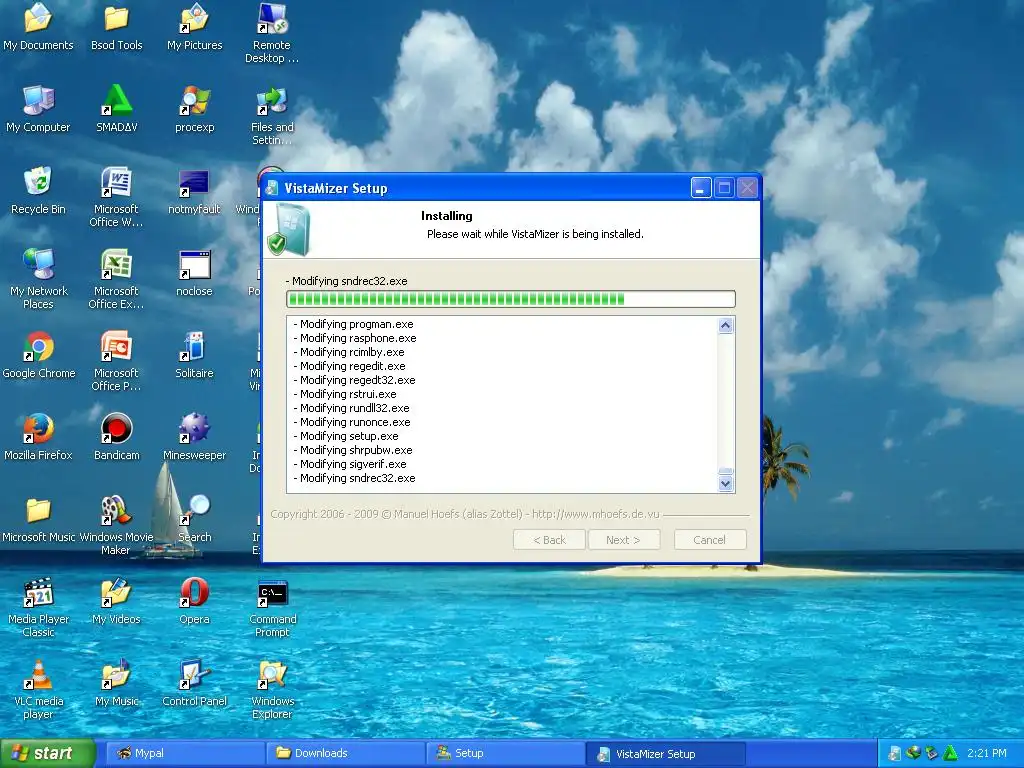Click the VistaMizer title bar icon
The height and width of the screenshot is (768, 1024).
point(272,188)
